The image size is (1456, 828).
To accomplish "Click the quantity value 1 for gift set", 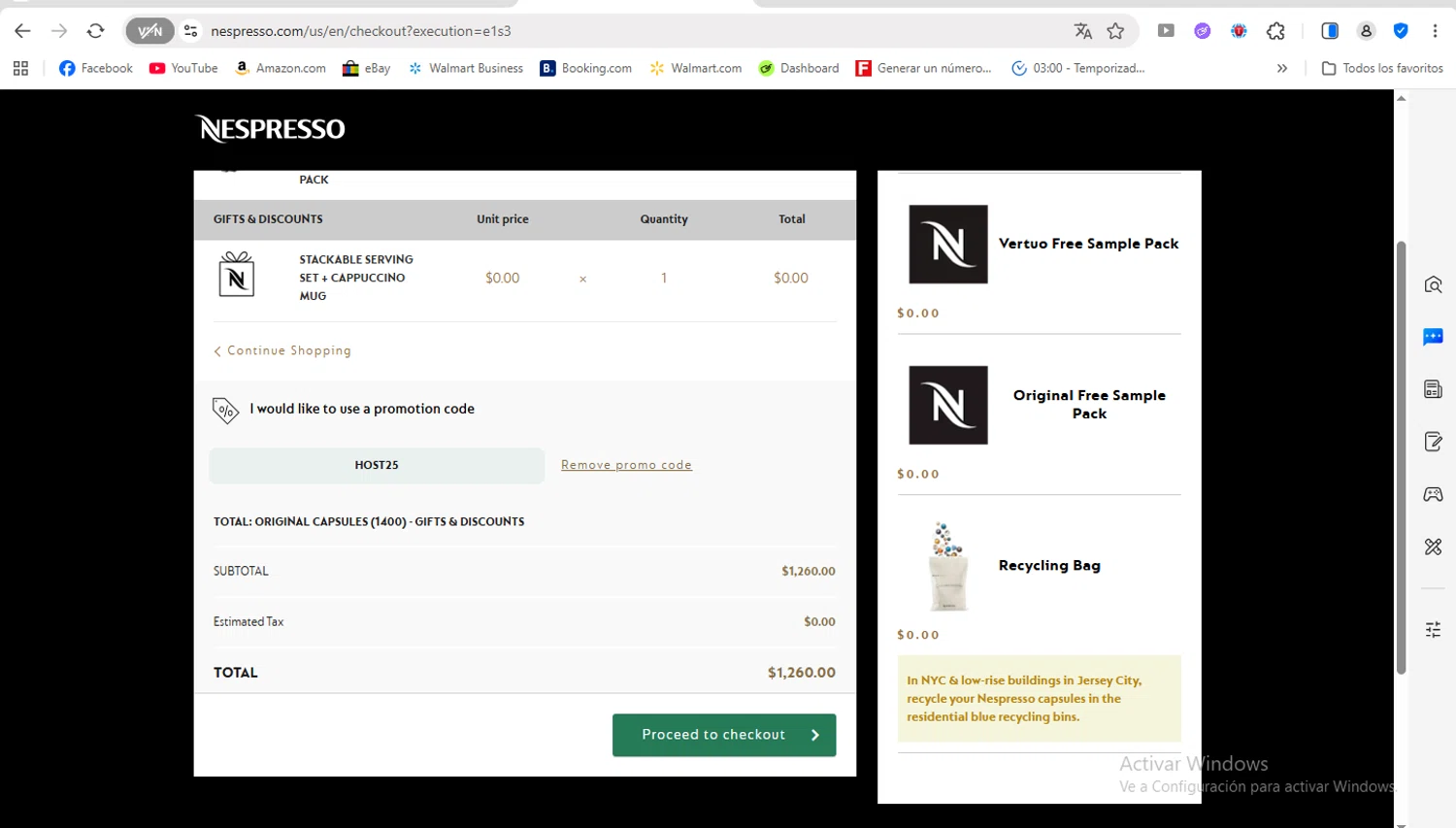I will click(664, 278).
